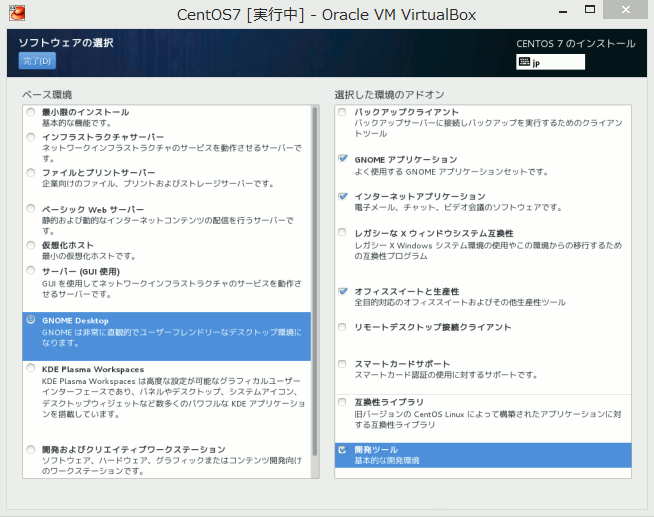Select the GNOME Desktop environment
Image resolution: width=654 pixels, height=517 pixels.
tap(32, 321)
